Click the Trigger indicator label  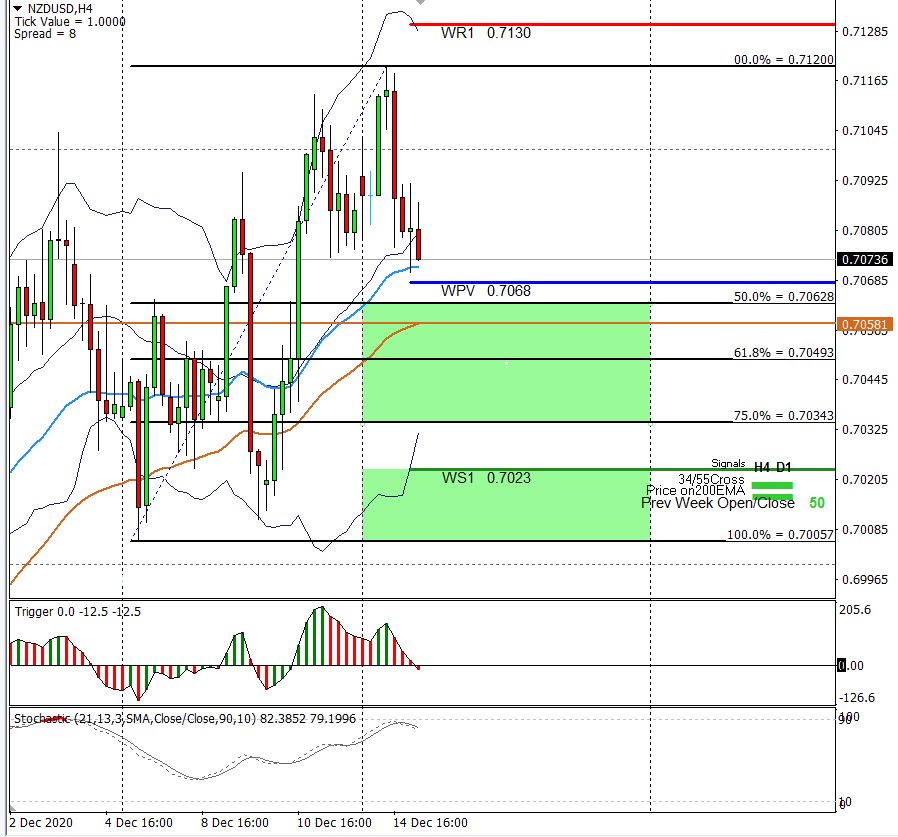point(76,611)
